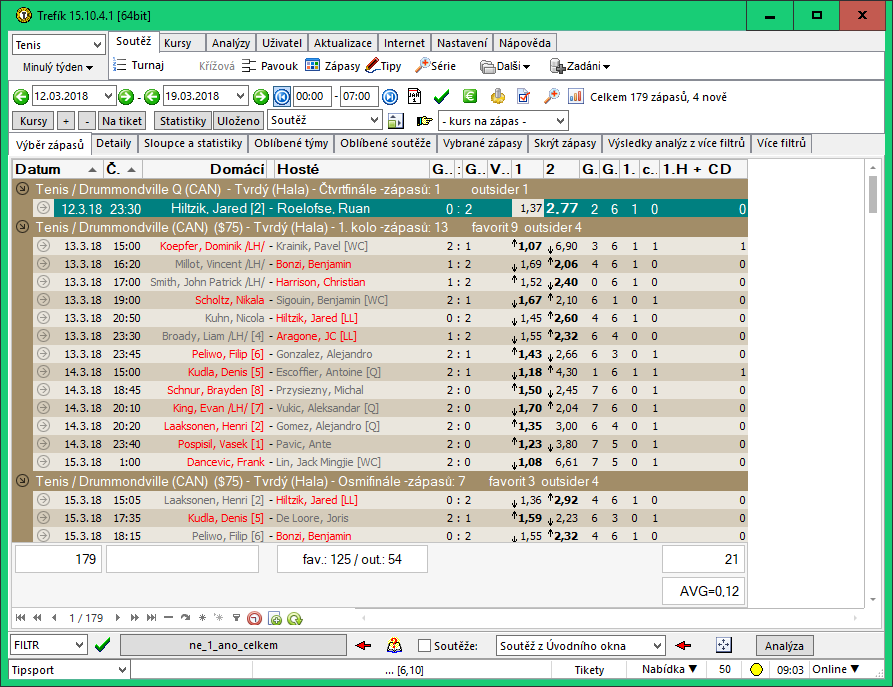Open the Pavouk bracket view
Screen dimensions: 893x687
[x=269, y=66]
